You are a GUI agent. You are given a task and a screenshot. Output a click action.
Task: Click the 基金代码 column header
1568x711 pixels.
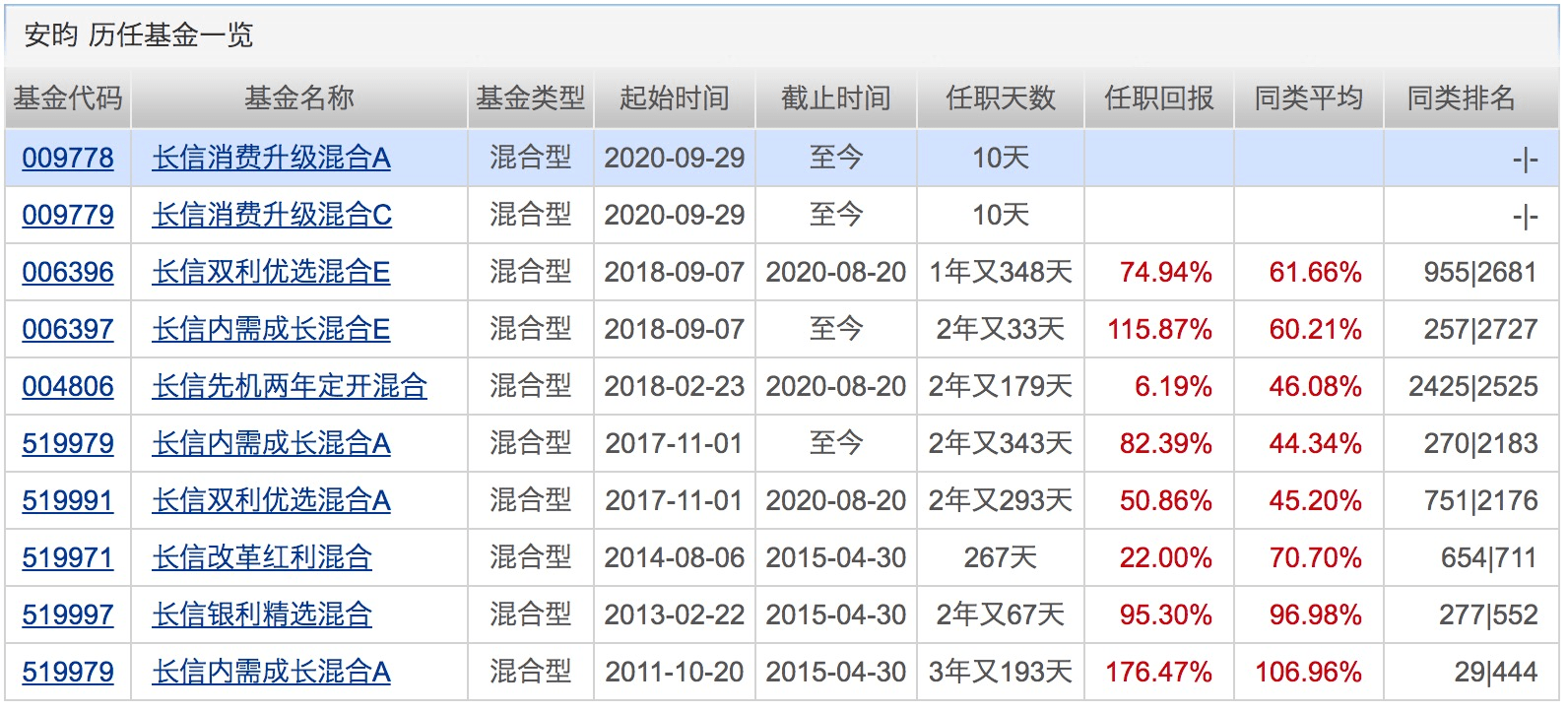(68, 98)
